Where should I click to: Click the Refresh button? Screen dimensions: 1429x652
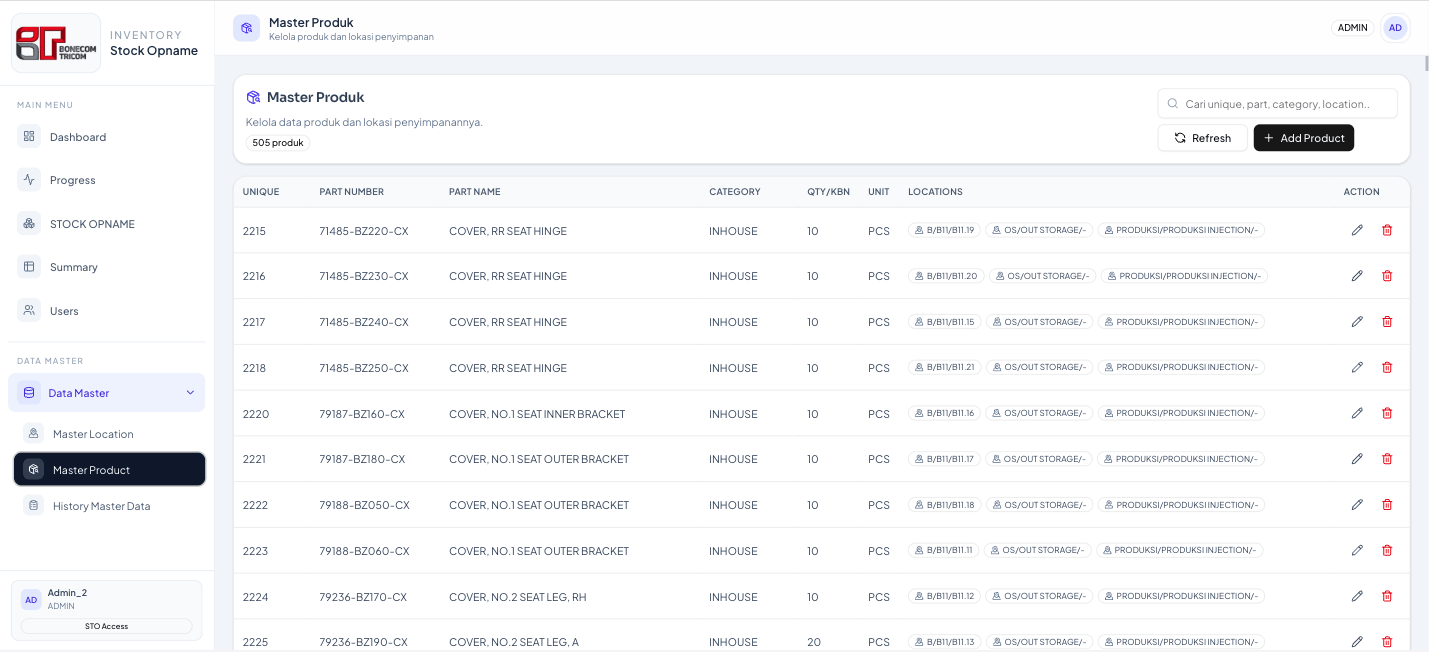click(1203, 138)
